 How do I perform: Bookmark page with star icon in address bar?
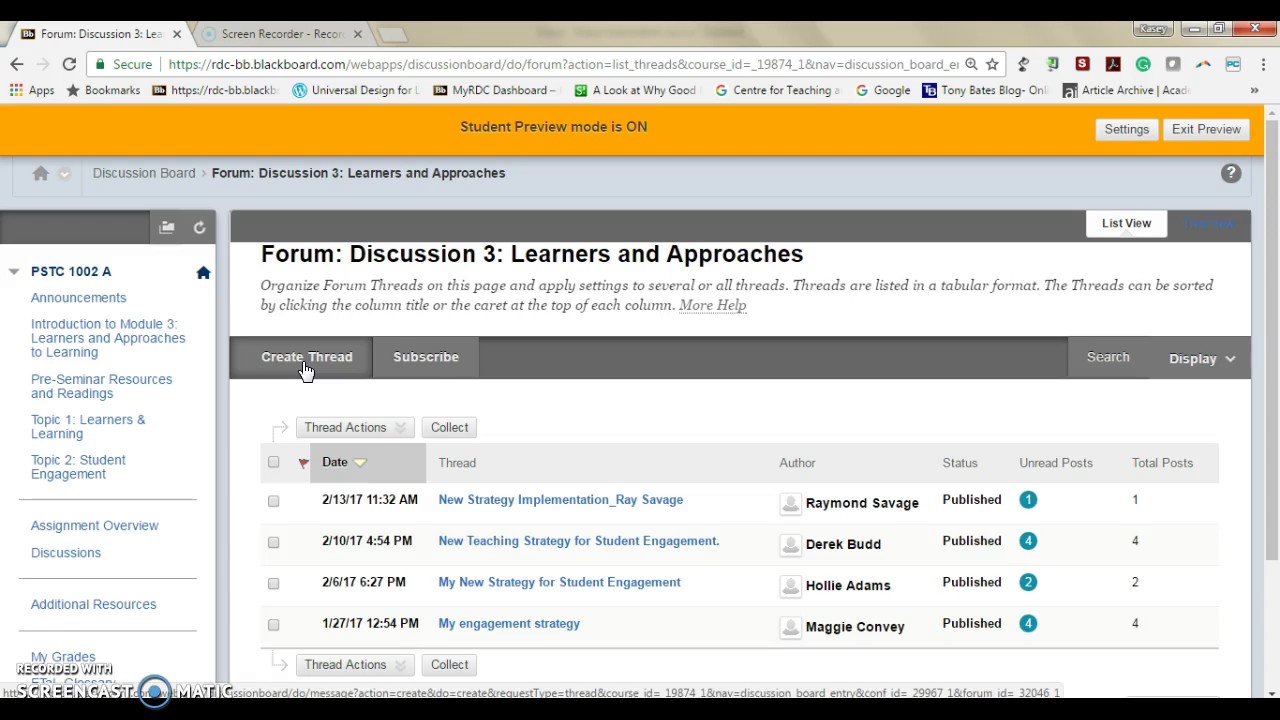tap(992, 64)
